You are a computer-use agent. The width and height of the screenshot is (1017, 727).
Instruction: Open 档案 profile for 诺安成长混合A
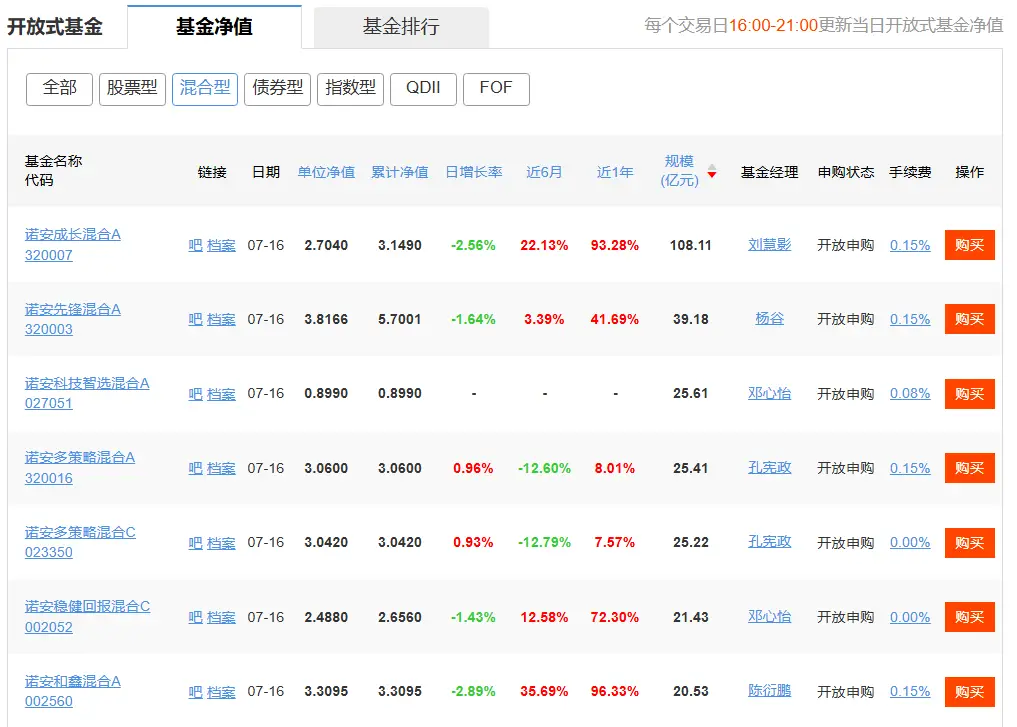point(221,245)
